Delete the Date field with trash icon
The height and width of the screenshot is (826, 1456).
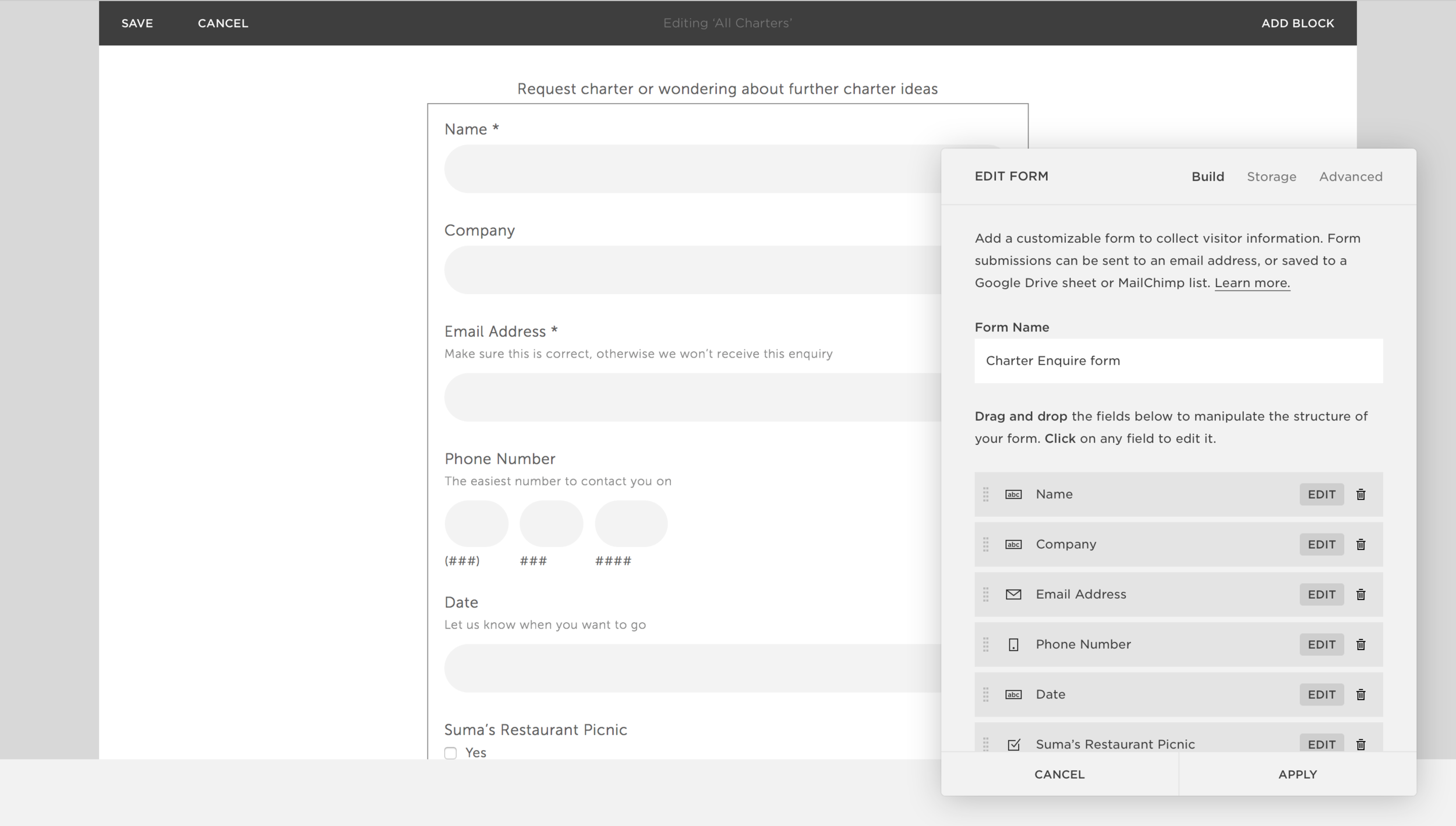1360,694
